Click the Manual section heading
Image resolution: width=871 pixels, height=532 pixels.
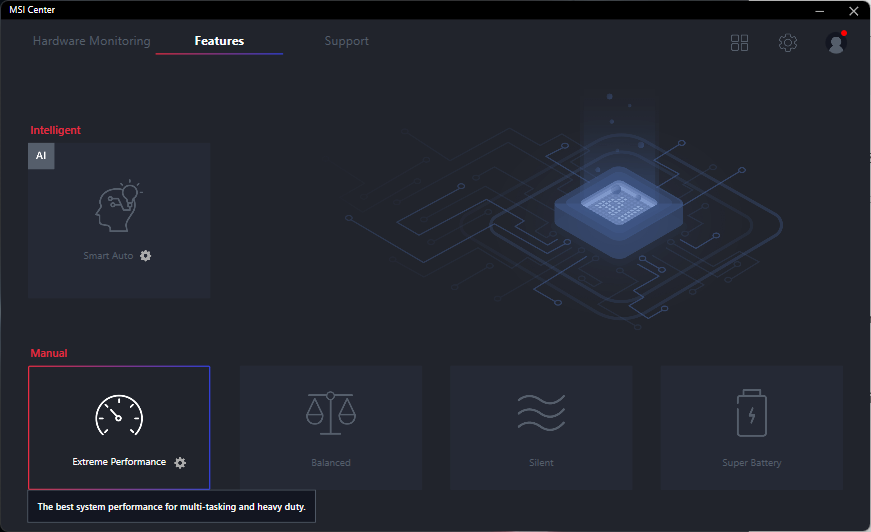pos(49,353)
